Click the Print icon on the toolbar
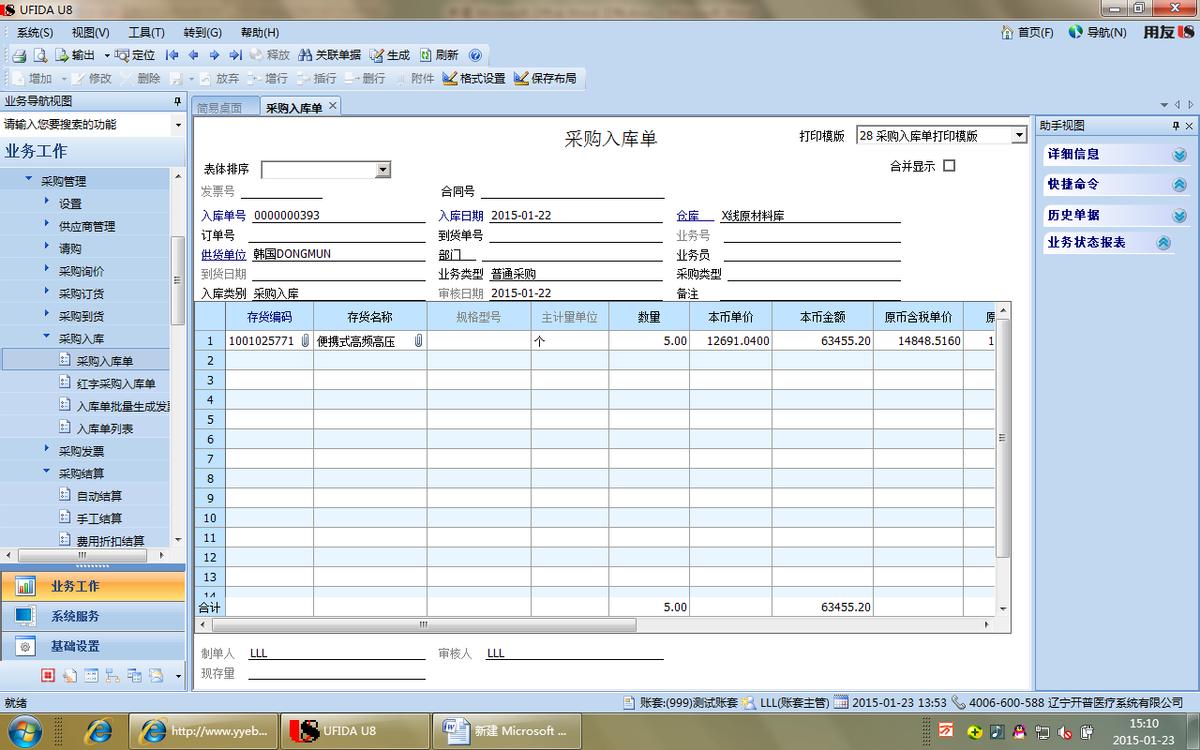Viewport: 1200px width, 750px height. [20, 56]
